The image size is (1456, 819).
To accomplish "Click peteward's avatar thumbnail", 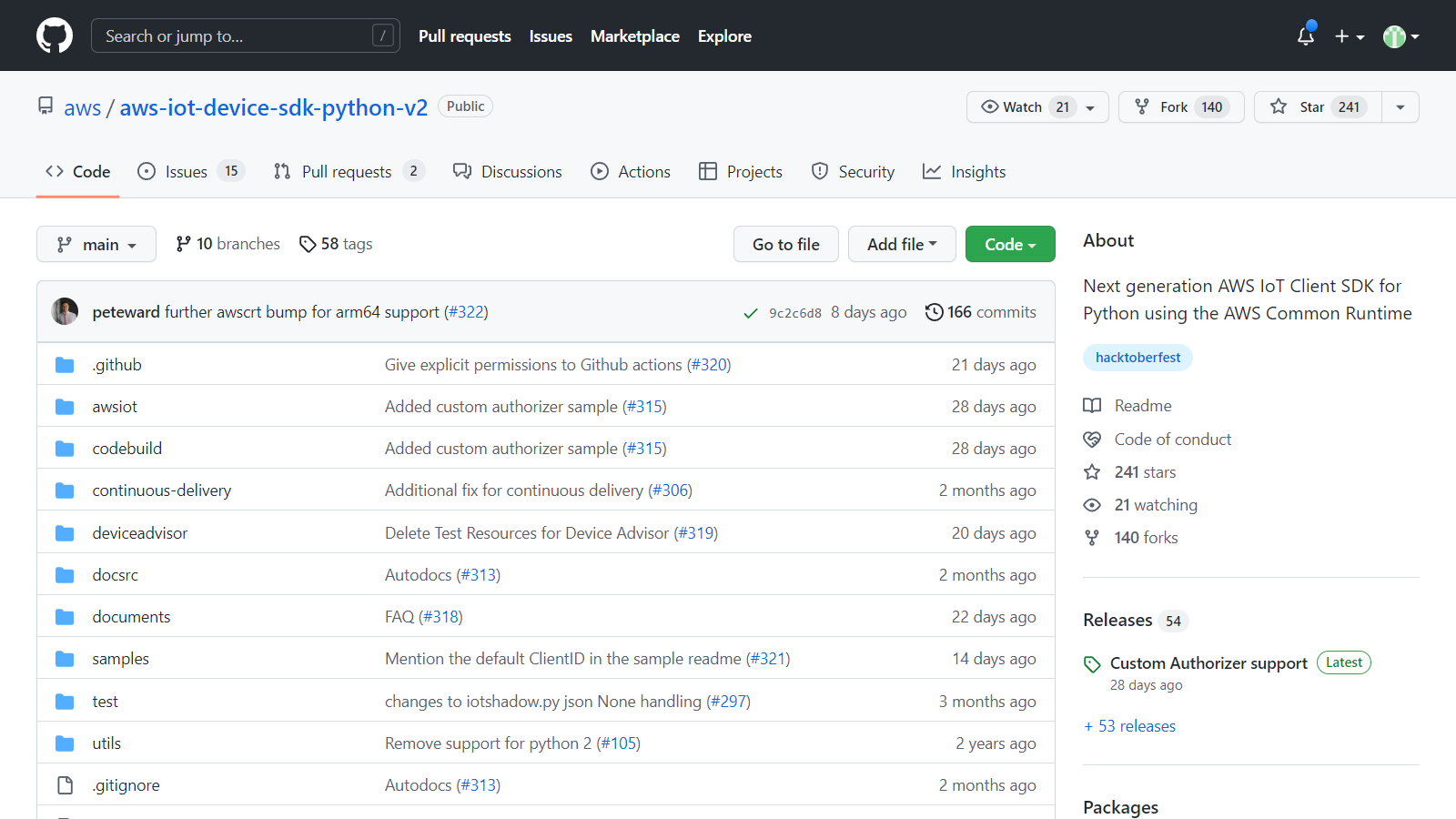I will pyautogui.click(x=65, y=312).
